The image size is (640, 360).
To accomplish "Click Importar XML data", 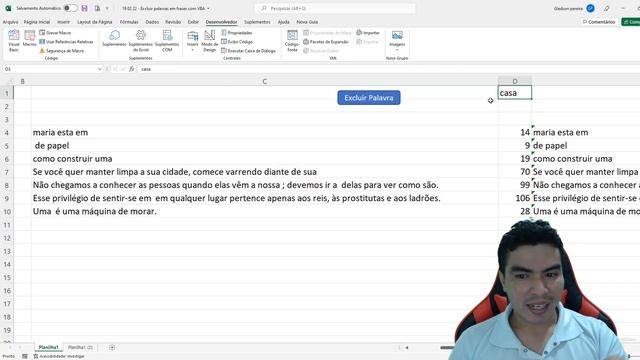I will (368, 33).
